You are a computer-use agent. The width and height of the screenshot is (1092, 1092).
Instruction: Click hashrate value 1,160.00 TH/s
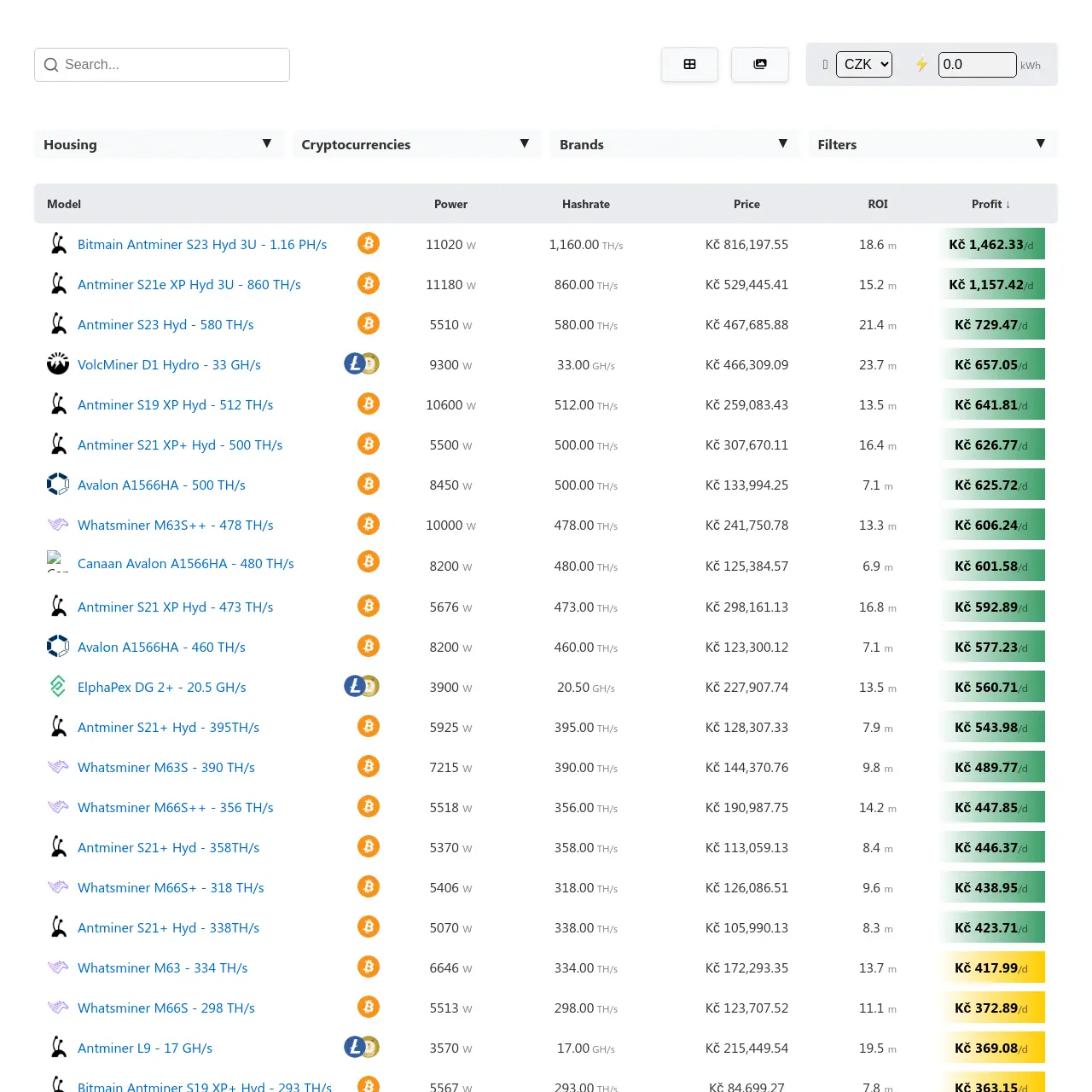pyautogui.click(x=586, y=244)
